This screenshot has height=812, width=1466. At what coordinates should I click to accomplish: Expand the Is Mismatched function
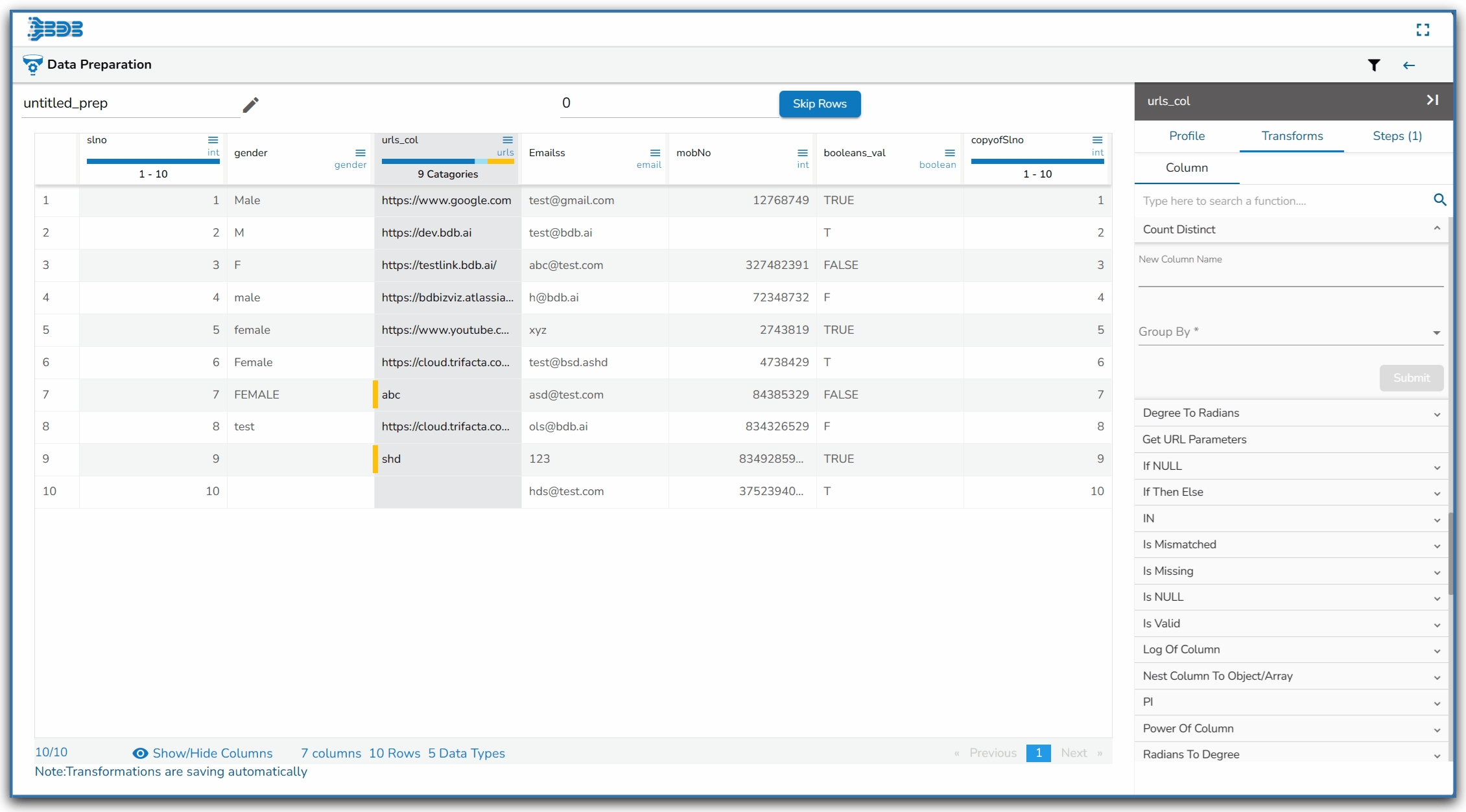coord(1437,545)
